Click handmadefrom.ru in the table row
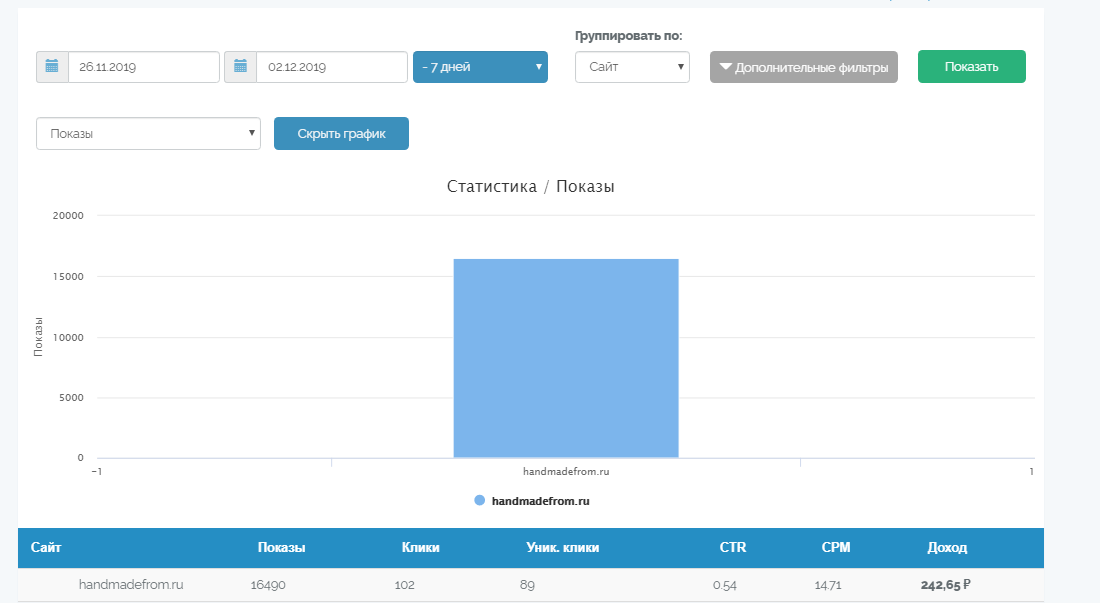Screen dimensions: 1100x603 coord(131,584)
